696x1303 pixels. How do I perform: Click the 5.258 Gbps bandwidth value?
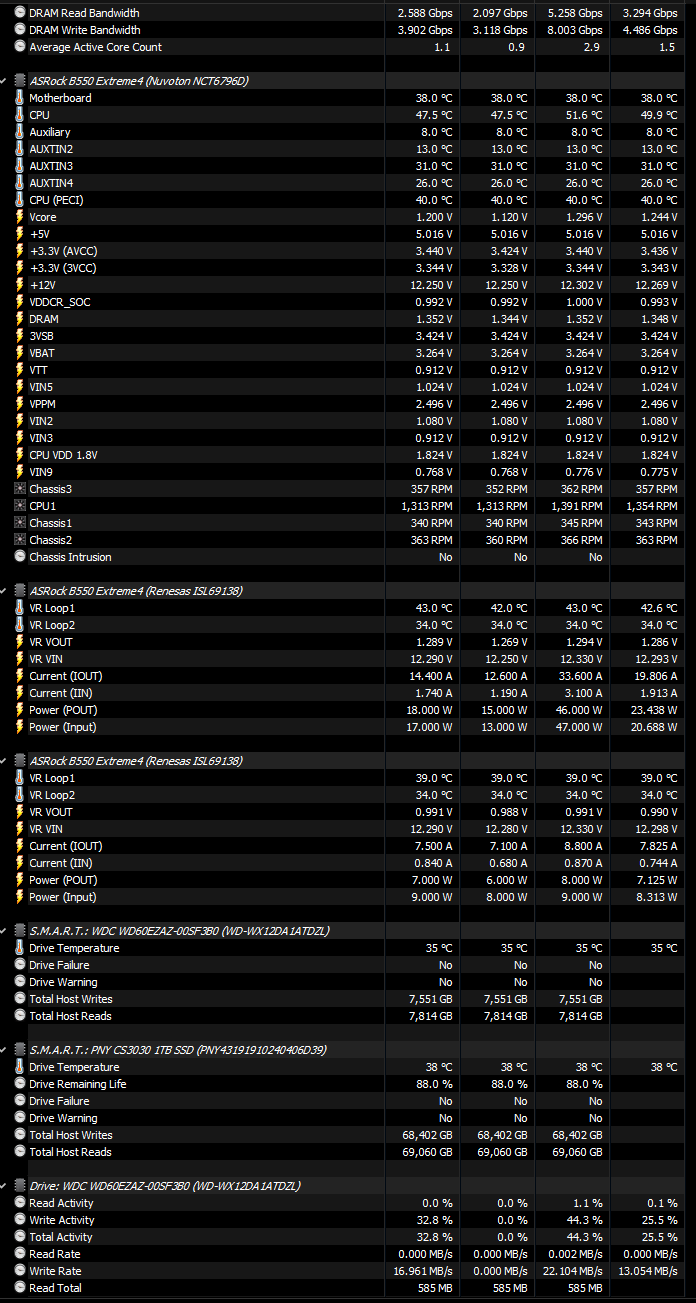[x=575, y=13]
